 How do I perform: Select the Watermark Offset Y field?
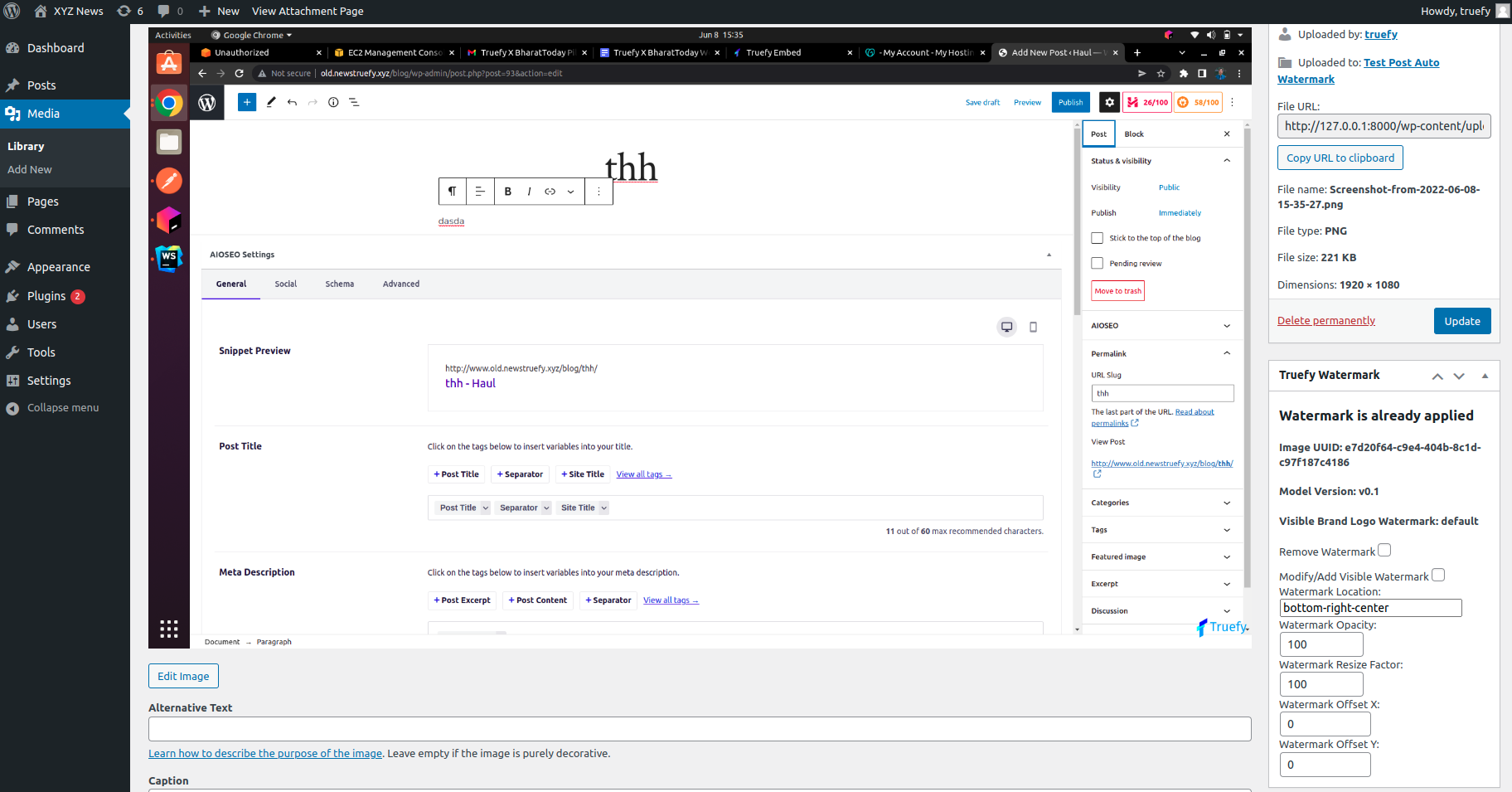(1325, 765)
